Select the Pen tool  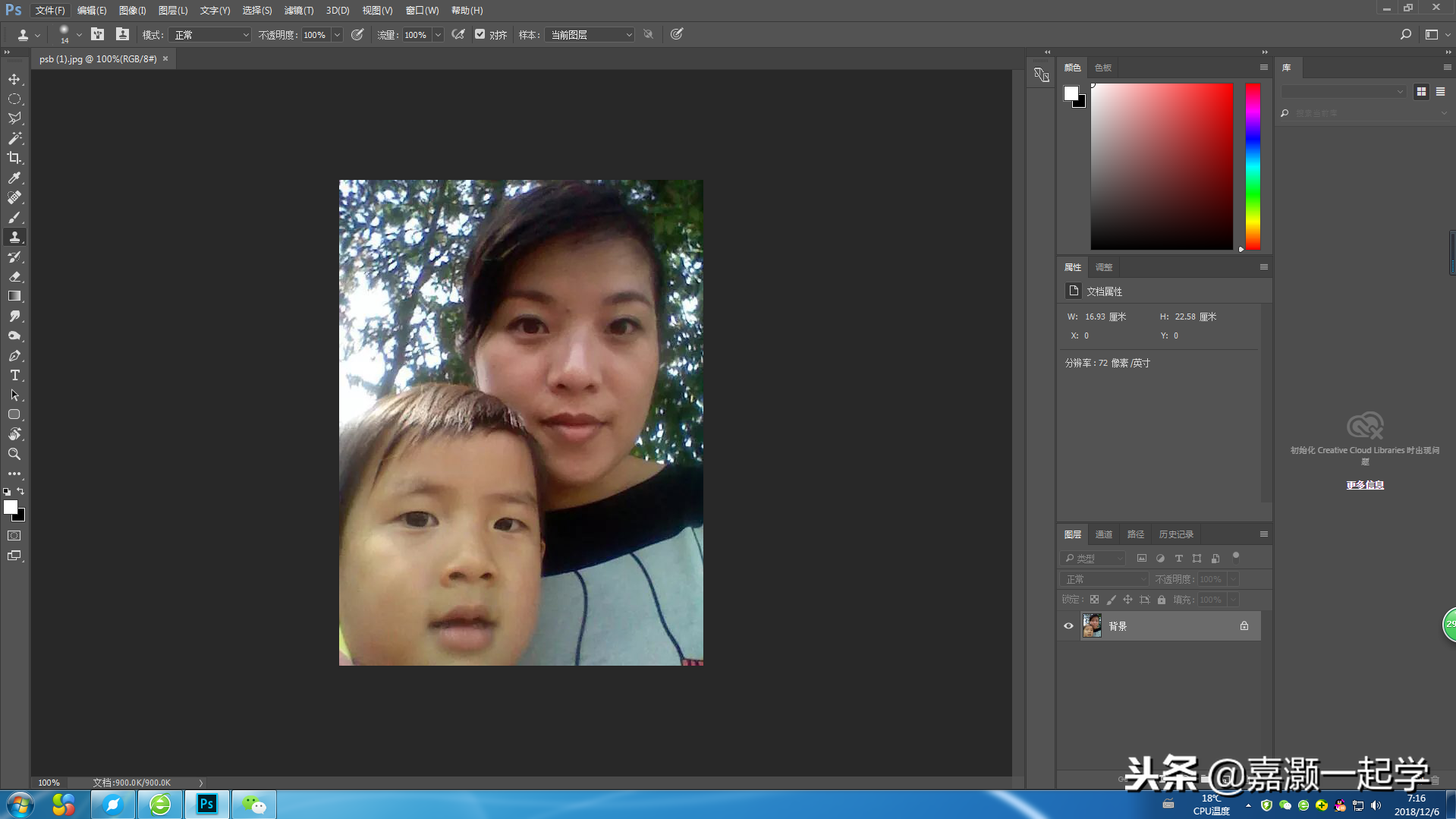point(14,355)
